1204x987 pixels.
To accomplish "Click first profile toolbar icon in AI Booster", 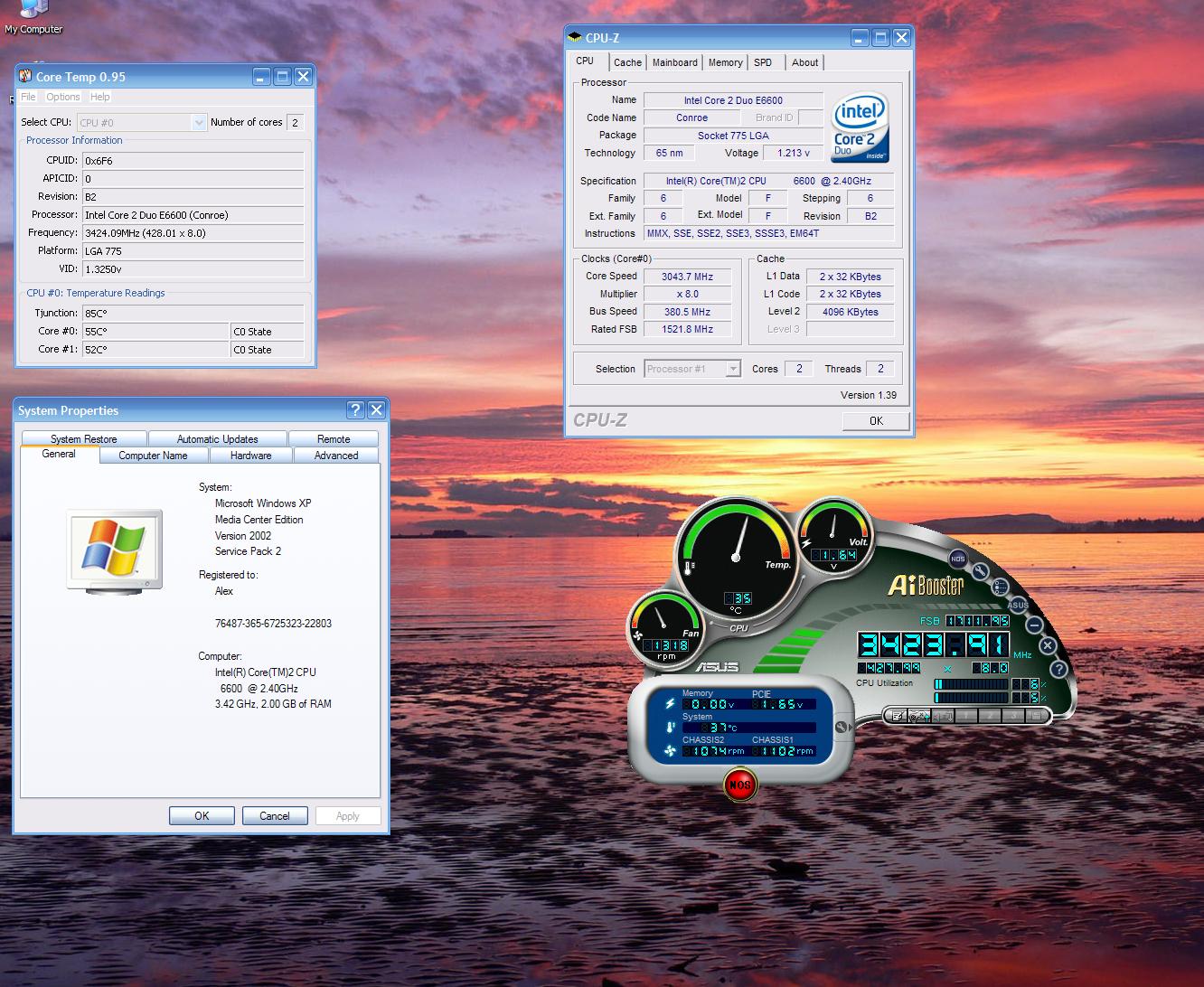I will click(897, 715).
